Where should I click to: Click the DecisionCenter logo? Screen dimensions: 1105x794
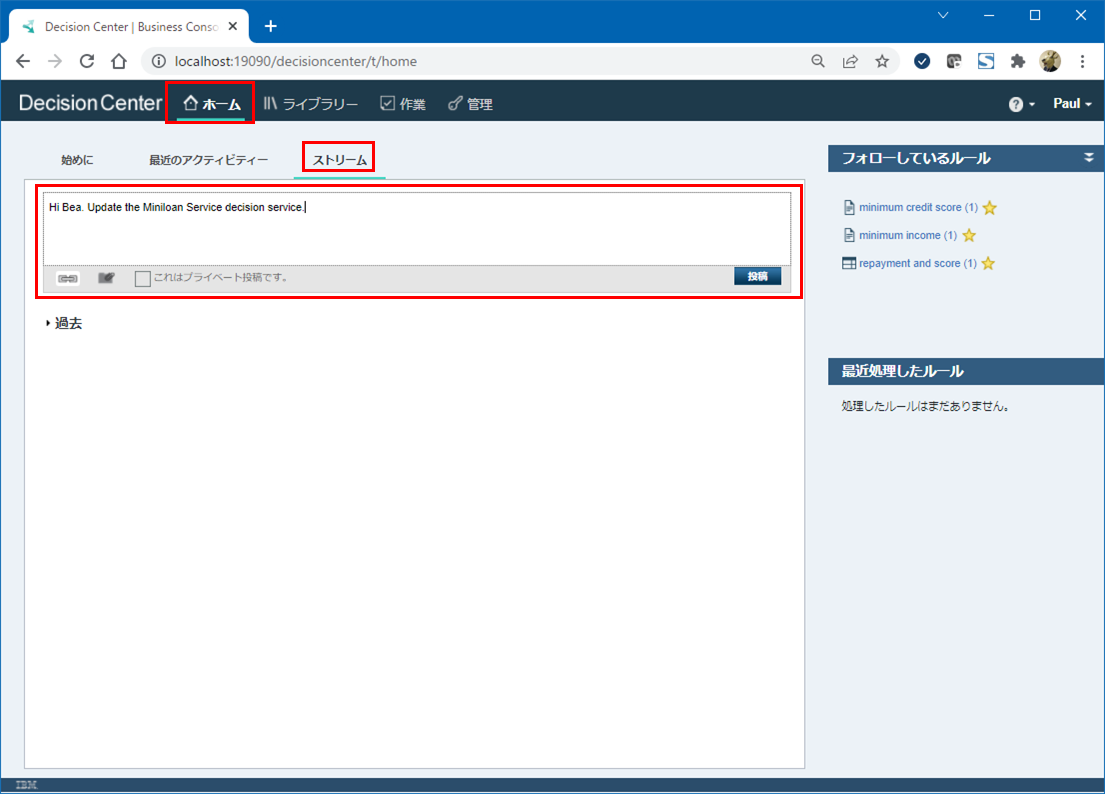[x=90, y=103]
